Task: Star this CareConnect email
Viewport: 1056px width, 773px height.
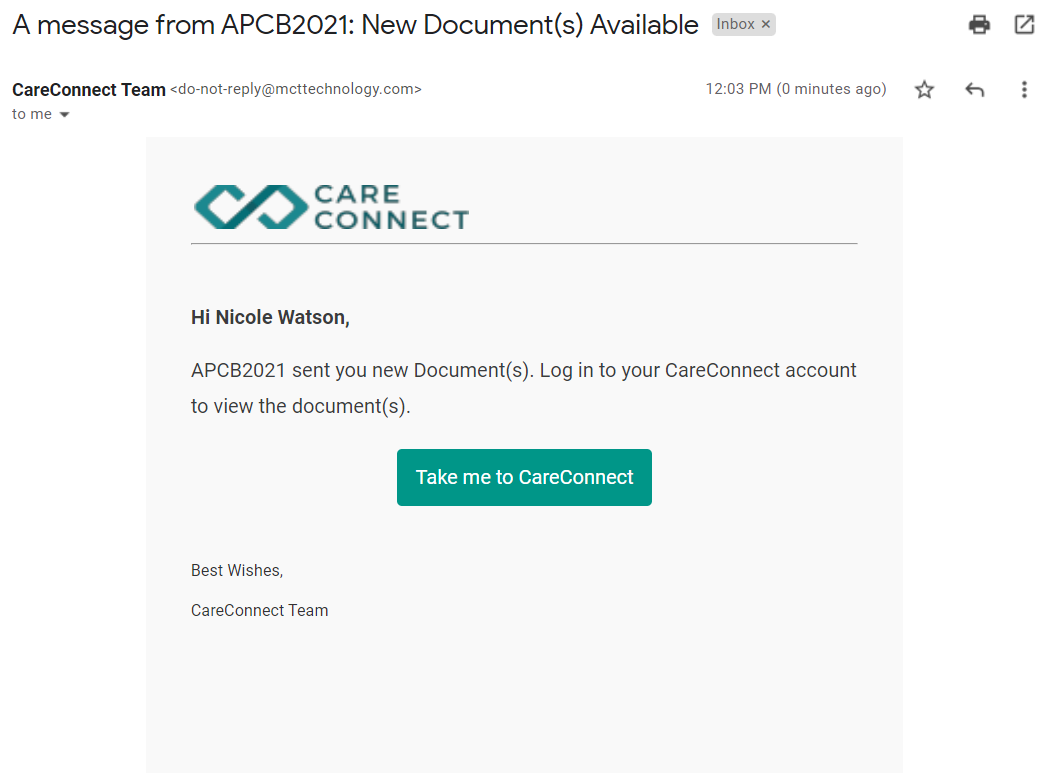Action: coord(924,90)
